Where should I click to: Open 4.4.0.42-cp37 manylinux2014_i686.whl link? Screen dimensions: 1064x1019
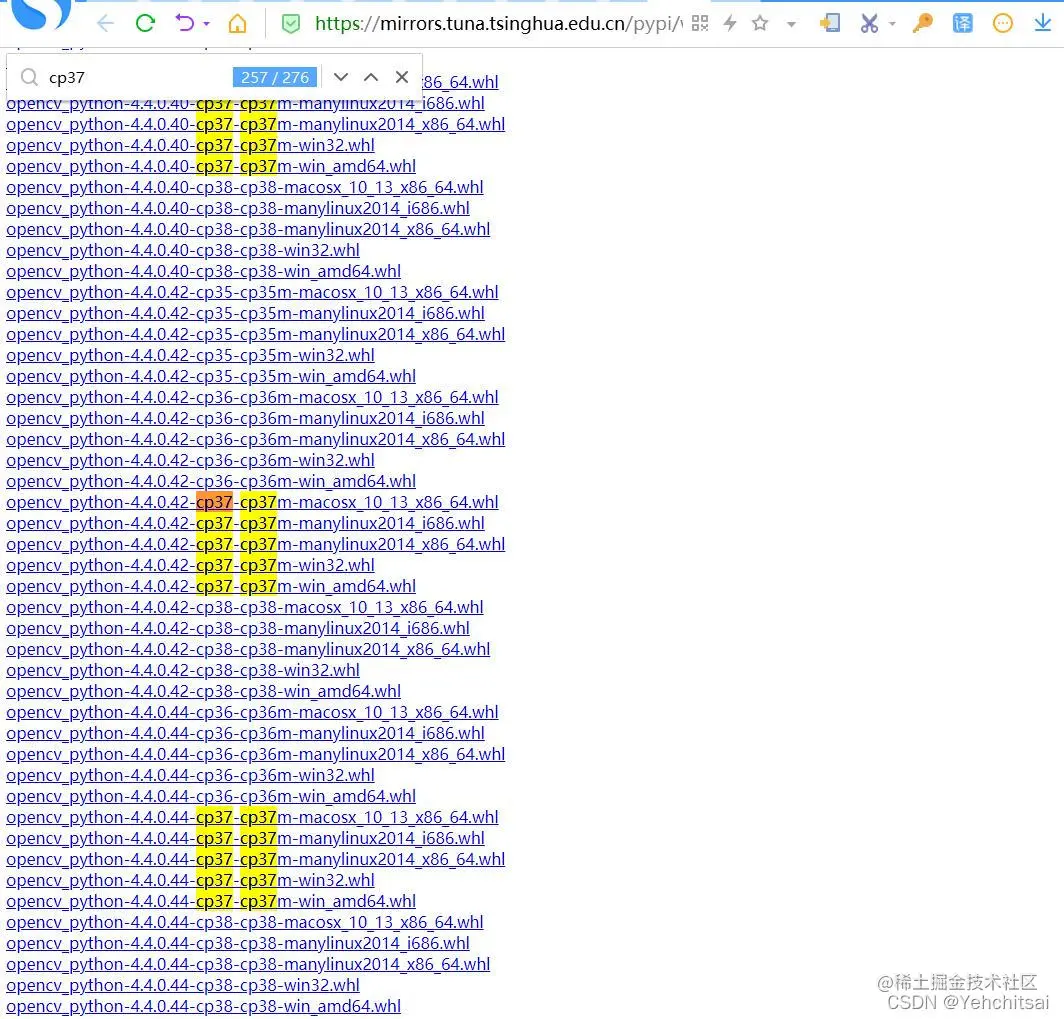pyautogui.click(x=246, y=524)
